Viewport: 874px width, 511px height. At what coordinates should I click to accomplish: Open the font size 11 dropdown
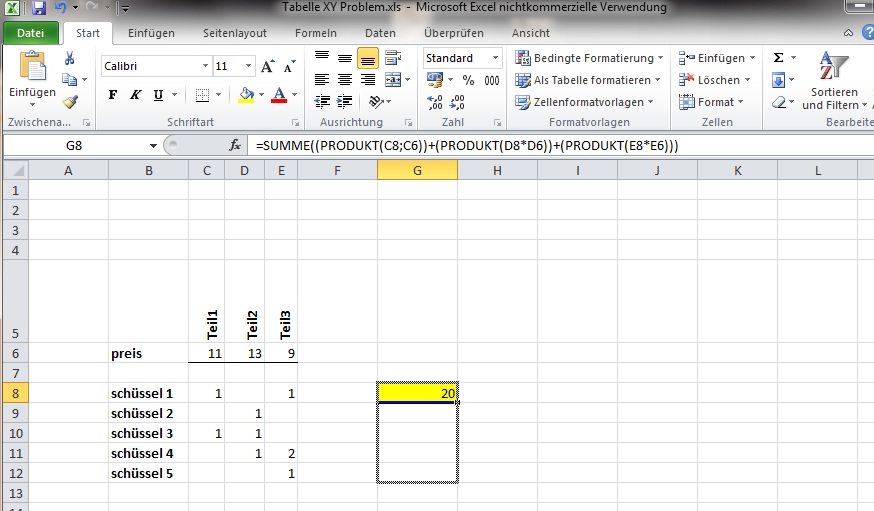tap(249, 66)
